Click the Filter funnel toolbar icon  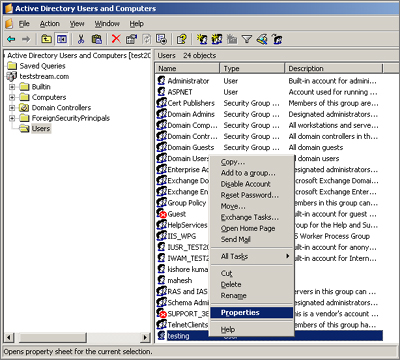click(247, 39)
